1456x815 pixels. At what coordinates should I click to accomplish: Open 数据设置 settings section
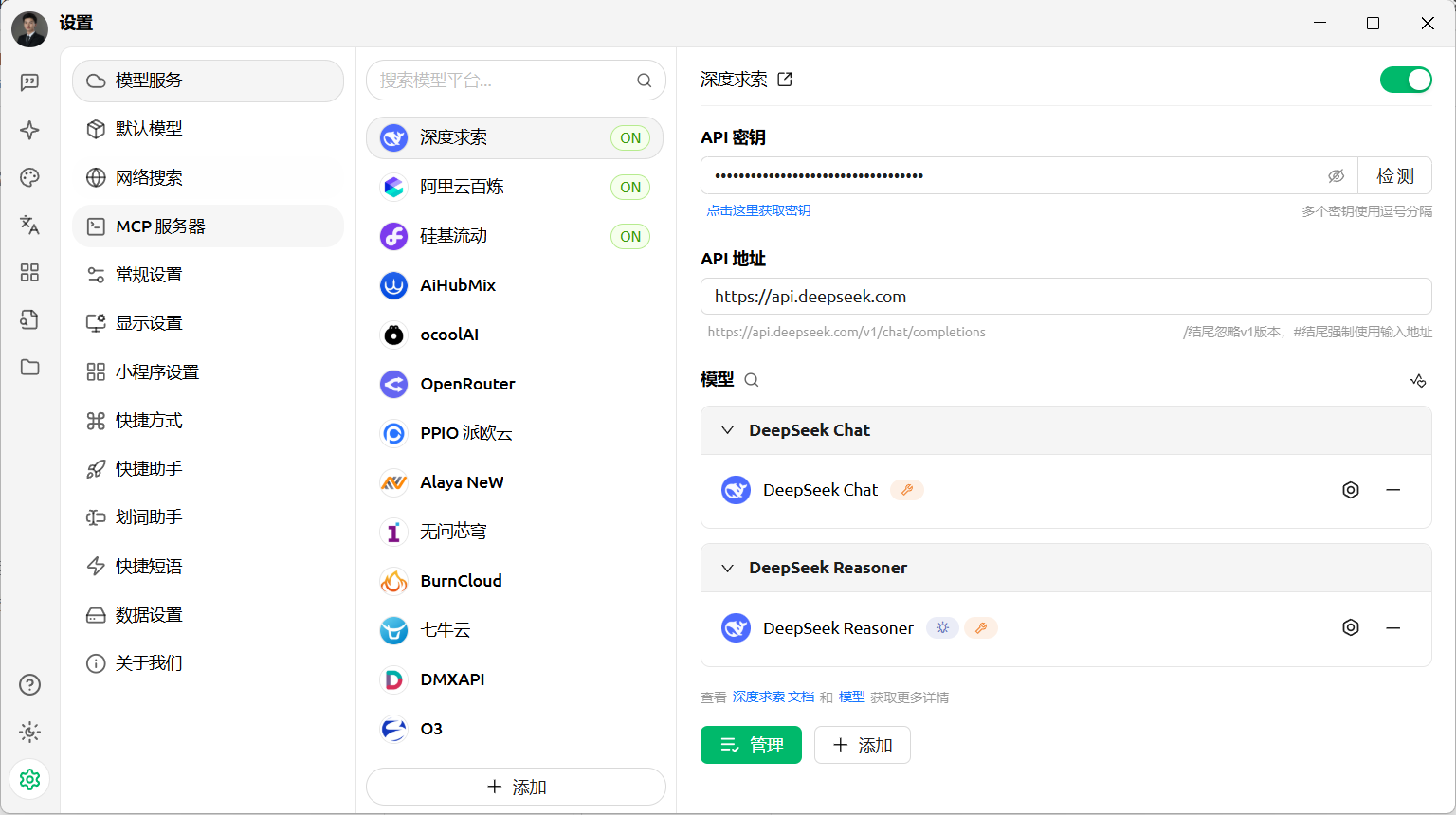pyautogui.click(x=208, y=615)
